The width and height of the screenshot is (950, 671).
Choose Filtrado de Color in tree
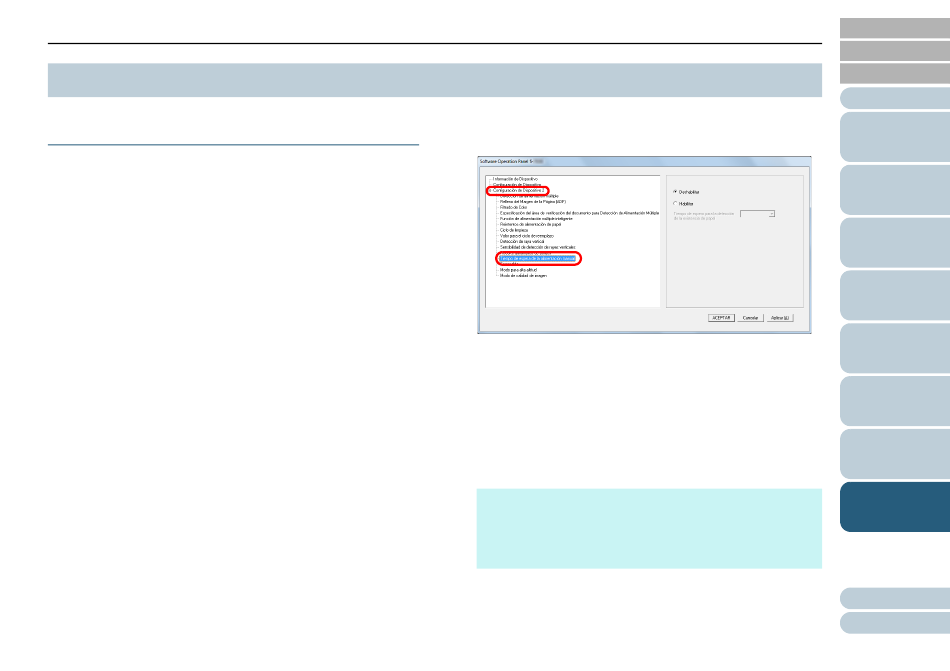514,207
